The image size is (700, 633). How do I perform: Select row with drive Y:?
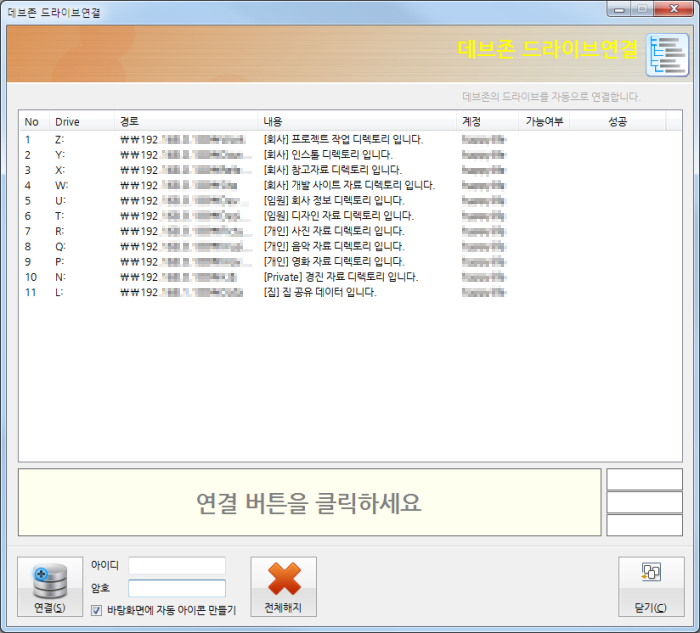350,155
